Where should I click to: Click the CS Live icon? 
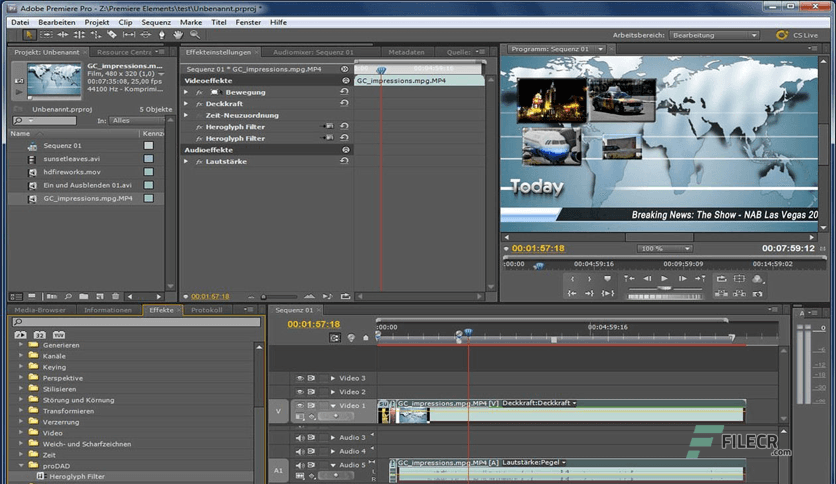point(781,36)
